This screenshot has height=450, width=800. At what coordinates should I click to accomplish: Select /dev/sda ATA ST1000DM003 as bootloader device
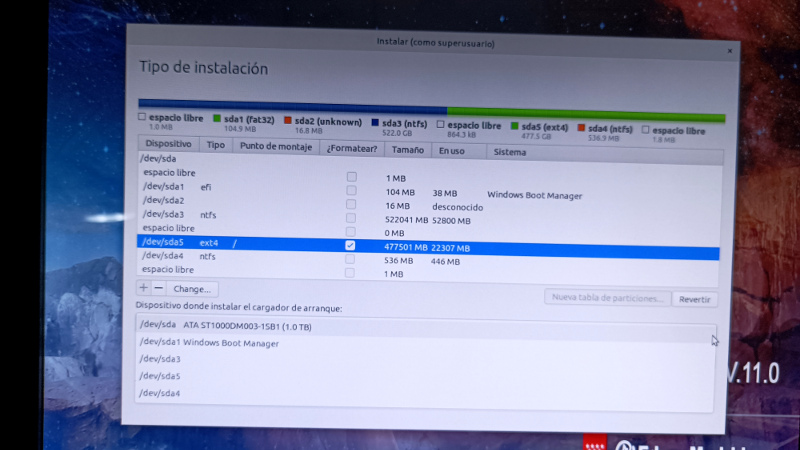tap(240, 325)
